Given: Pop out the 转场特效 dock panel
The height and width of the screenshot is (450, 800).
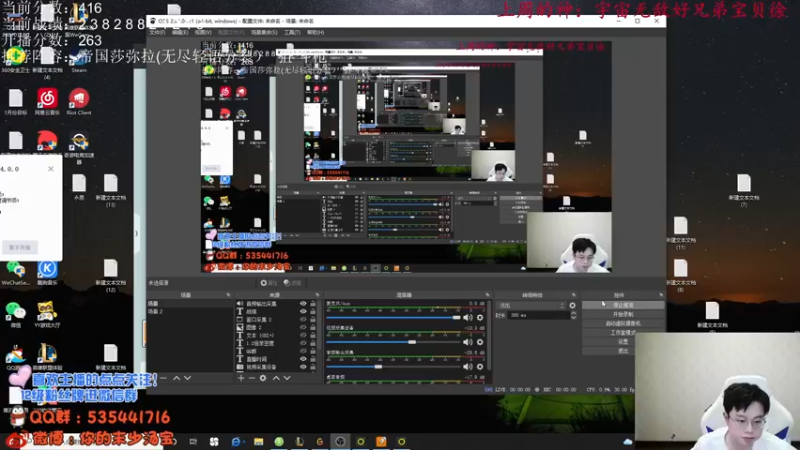Looking at the screenshot, I should [573, 295].
